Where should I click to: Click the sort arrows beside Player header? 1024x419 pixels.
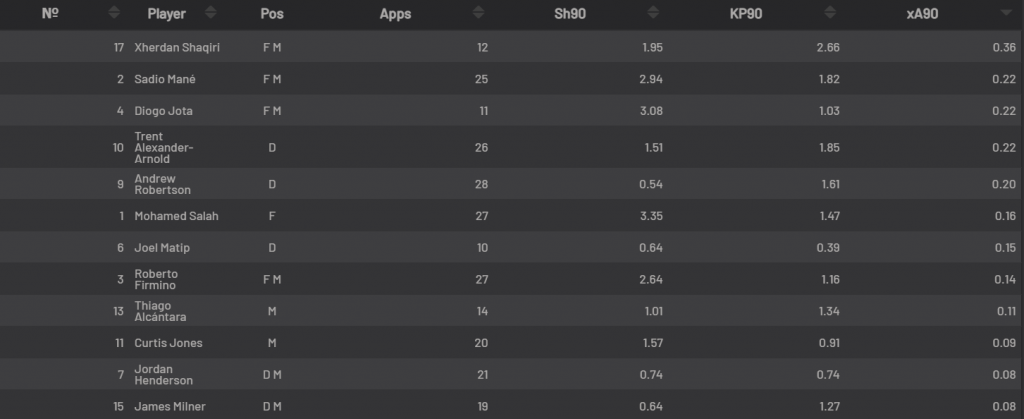coord(210,12)
